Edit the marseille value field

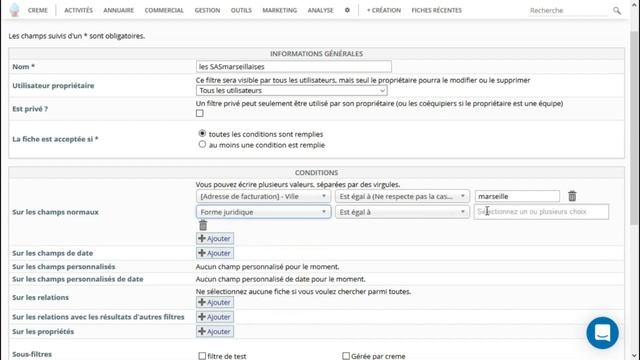tap(517, 196)
